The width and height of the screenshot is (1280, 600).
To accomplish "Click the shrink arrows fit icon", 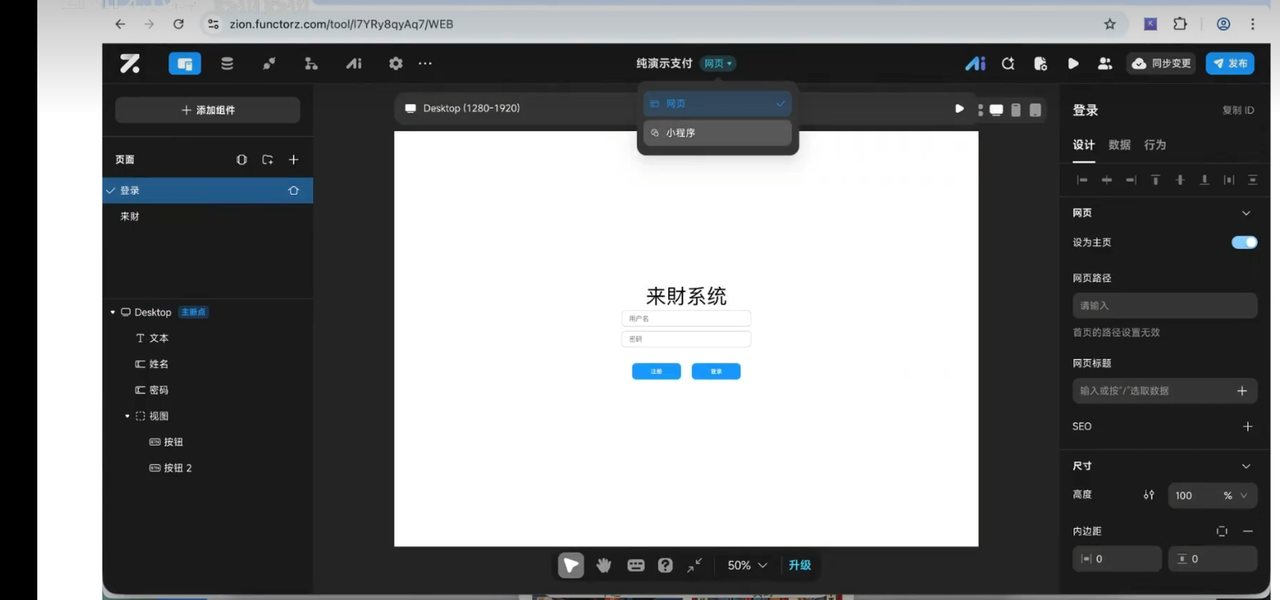I will (x=695, y=565).
